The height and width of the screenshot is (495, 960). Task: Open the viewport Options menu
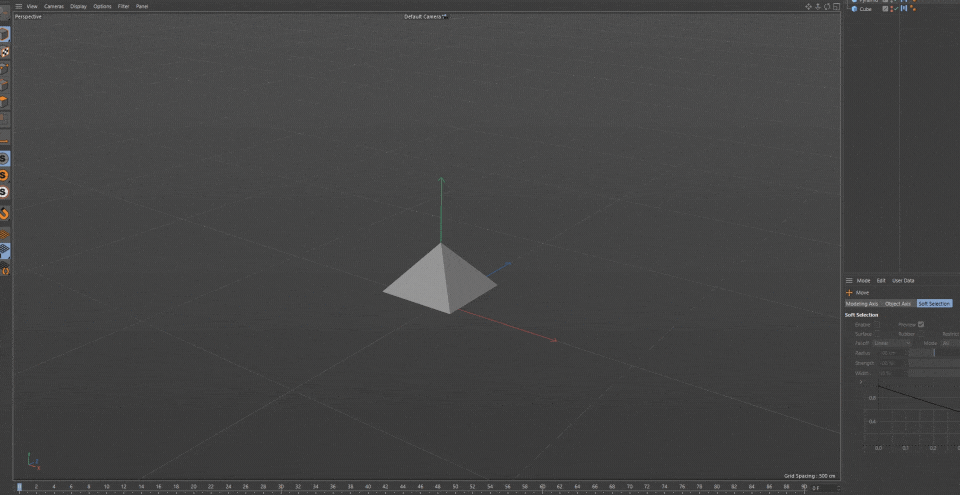tap(102, 6)
